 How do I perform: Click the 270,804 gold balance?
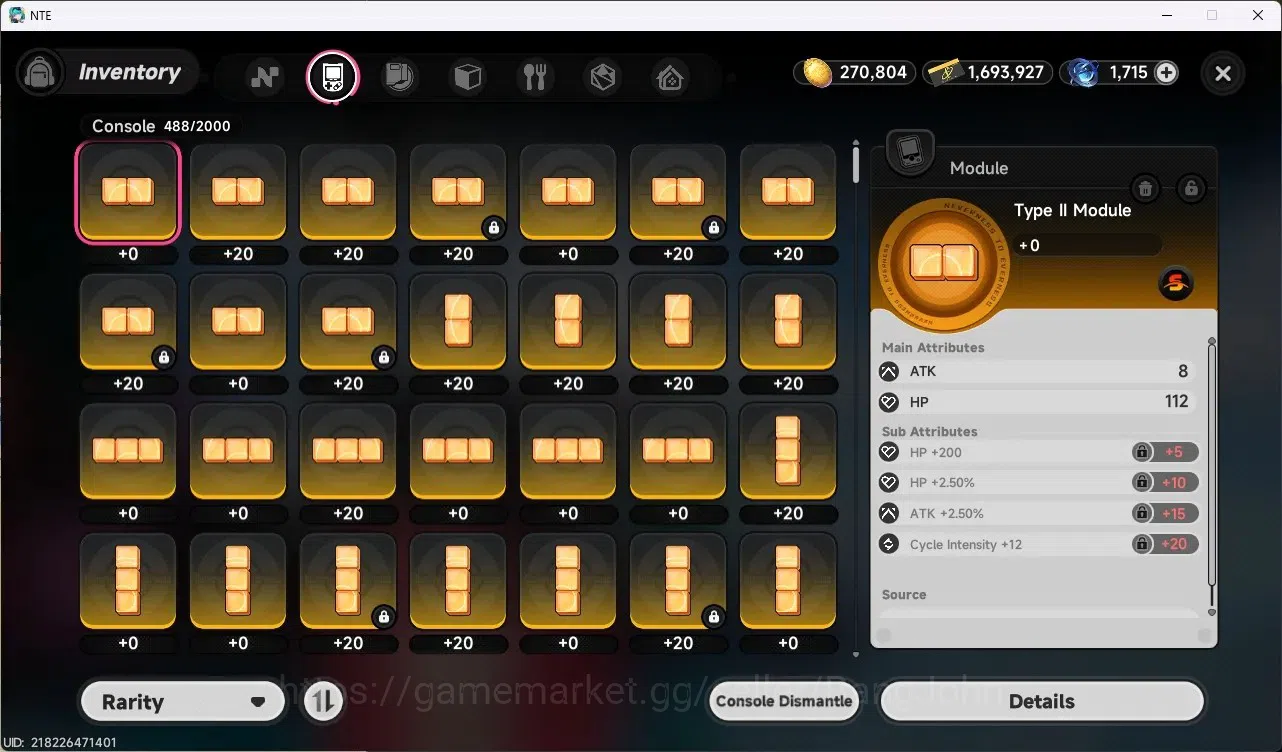click(873, 72)
